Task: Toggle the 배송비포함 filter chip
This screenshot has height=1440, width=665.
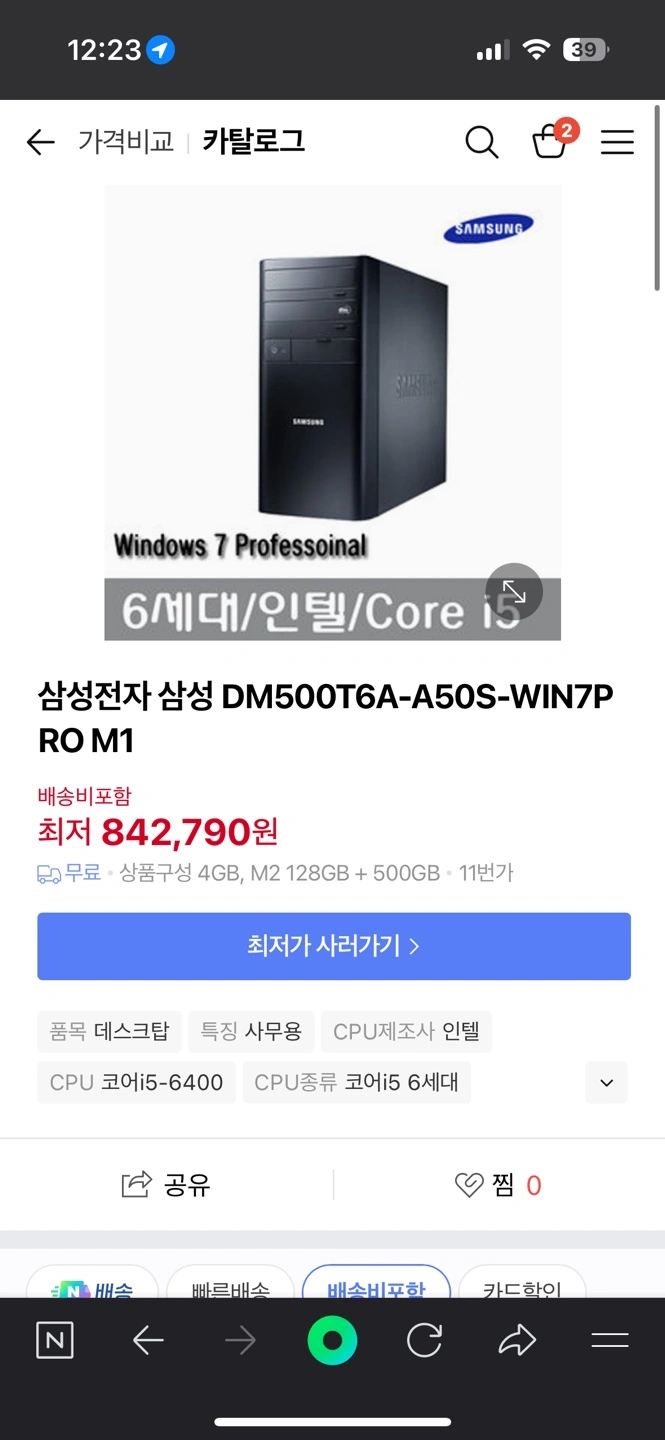Action: tap(376, 1284)
